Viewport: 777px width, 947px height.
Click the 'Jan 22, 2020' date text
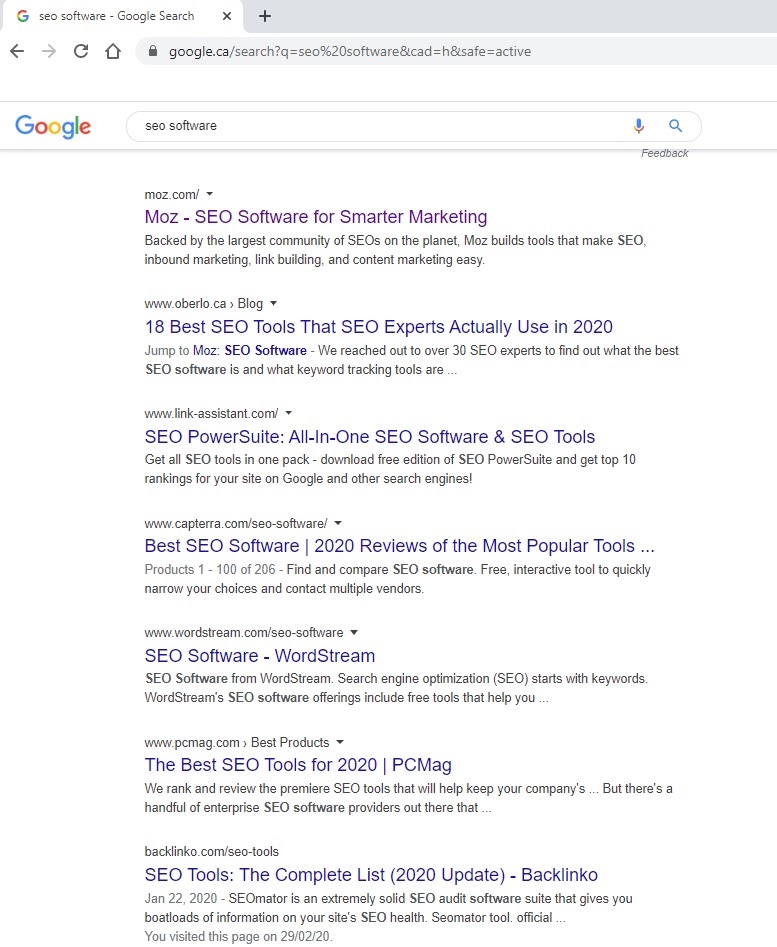(181, 899)
